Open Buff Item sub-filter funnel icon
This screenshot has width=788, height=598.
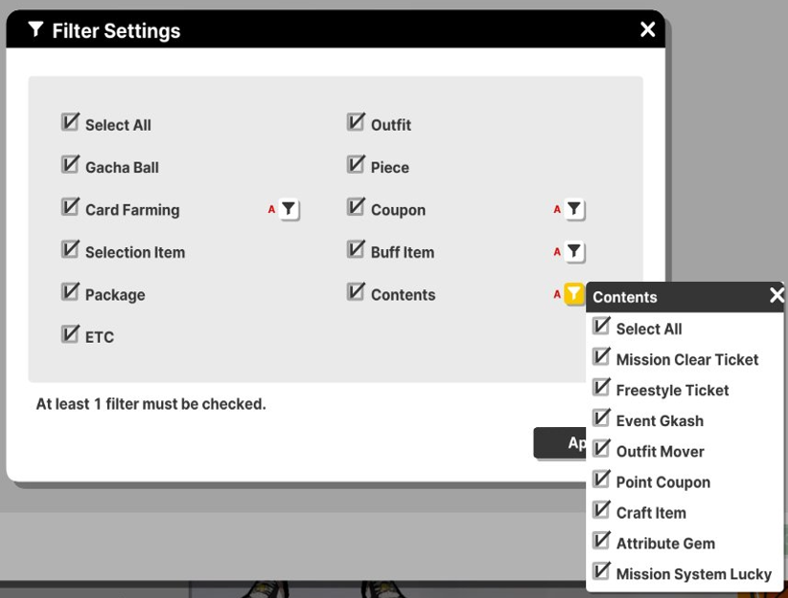(573, 252)
